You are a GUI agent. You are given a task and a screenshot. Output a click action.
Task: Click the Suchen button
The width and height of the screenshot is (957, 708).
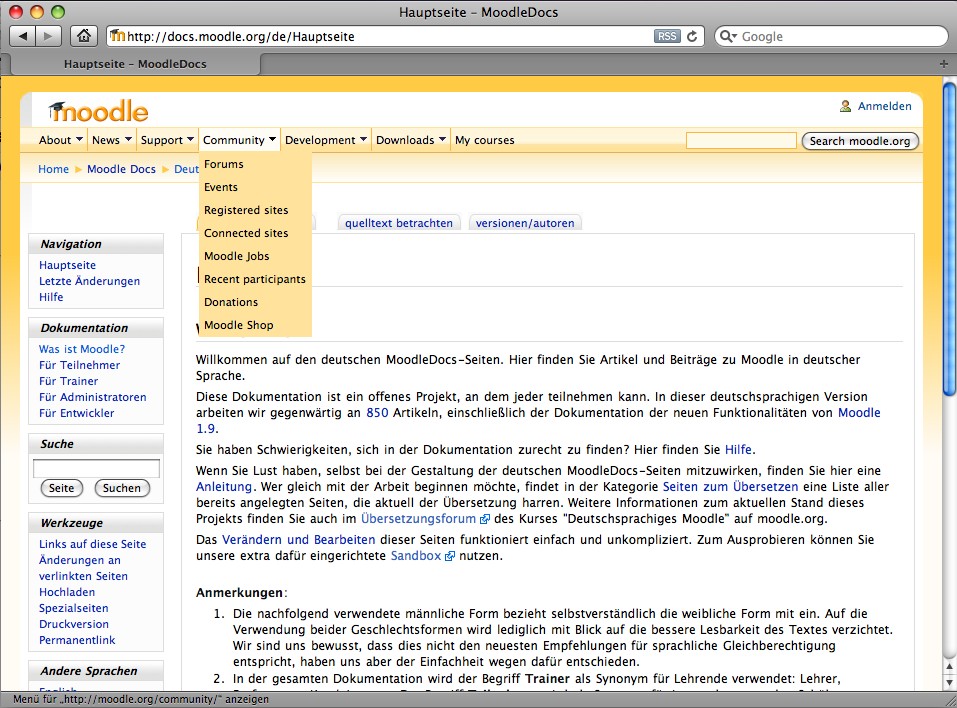click(x=121, y=488)
